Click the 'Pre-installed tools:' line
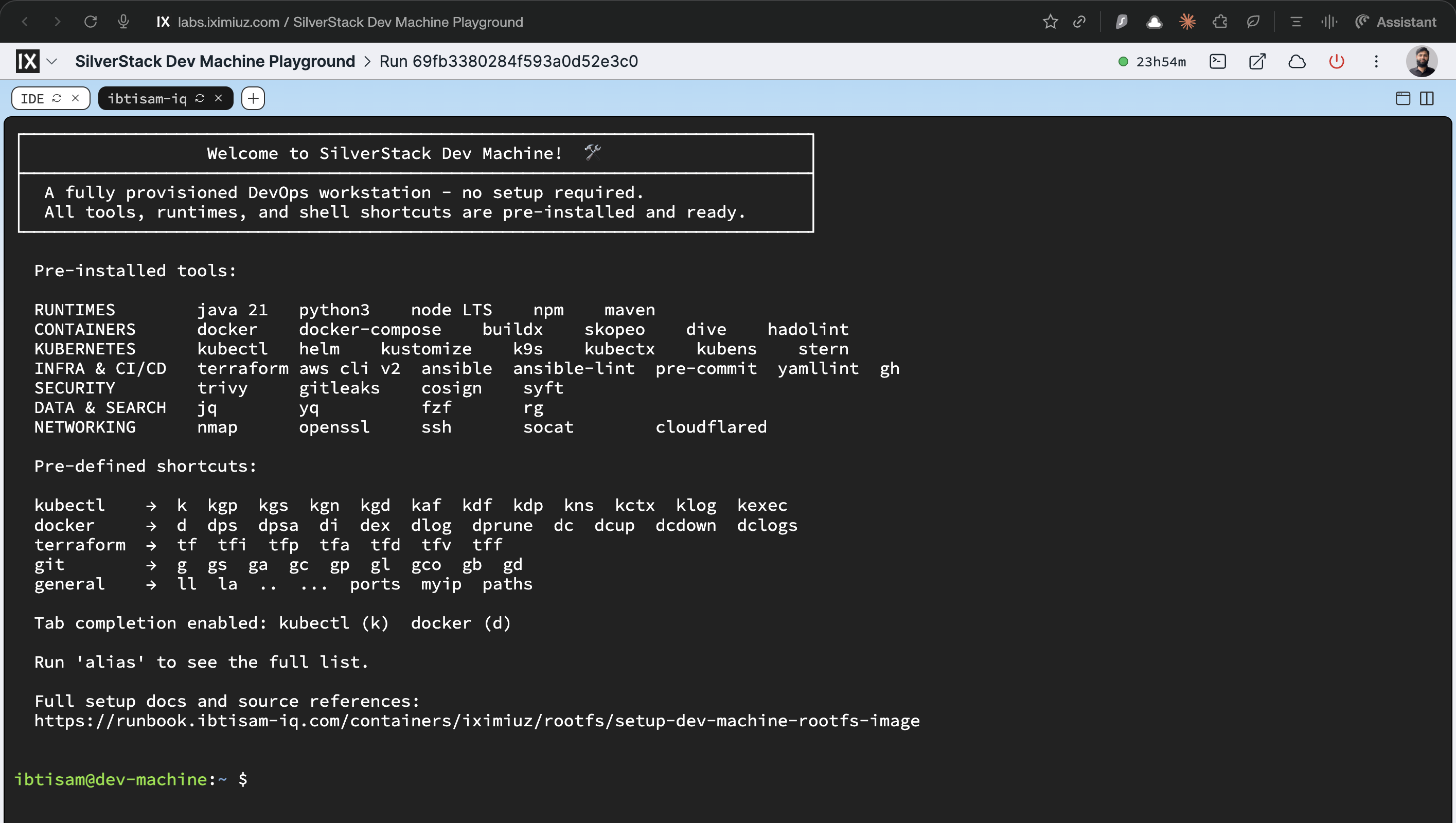Viewport: 1456px width, 823px height. tap(135, 271)
